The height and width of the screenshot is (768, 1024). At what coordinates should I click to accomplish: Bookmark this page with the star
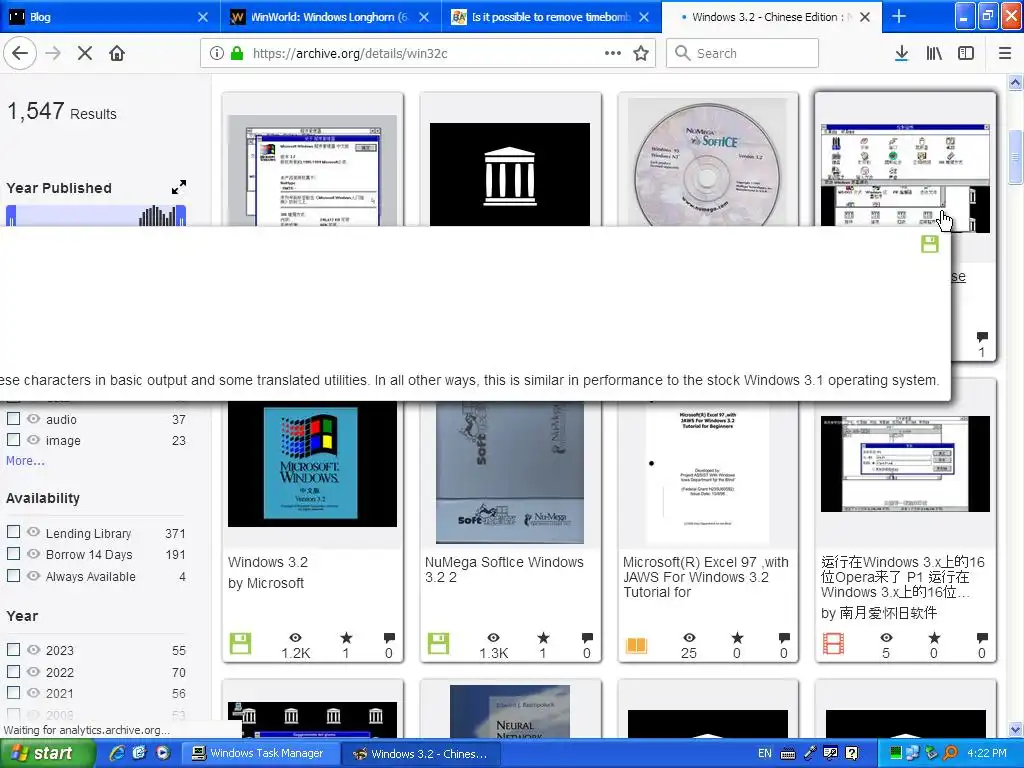[641, 54]
